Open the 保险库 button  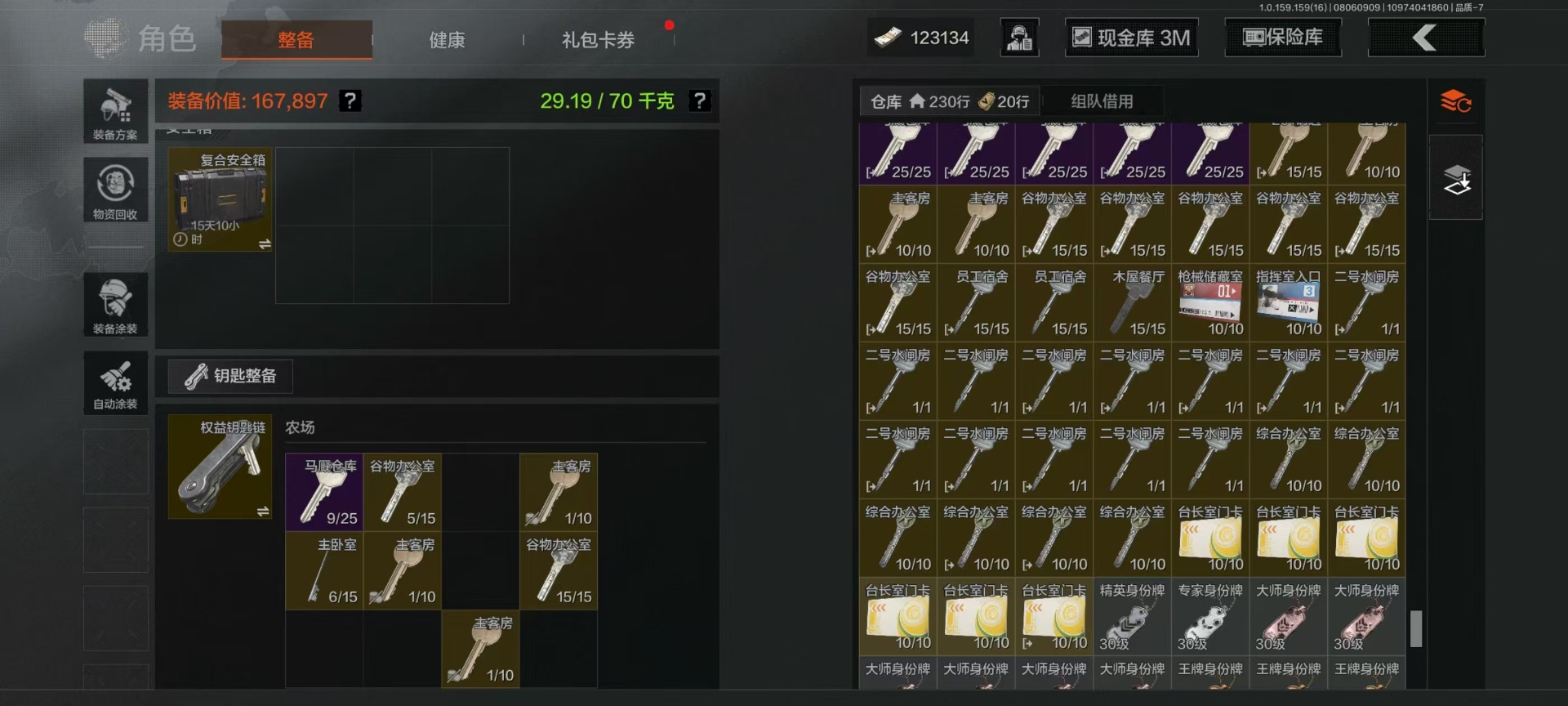click(1283, 38)
